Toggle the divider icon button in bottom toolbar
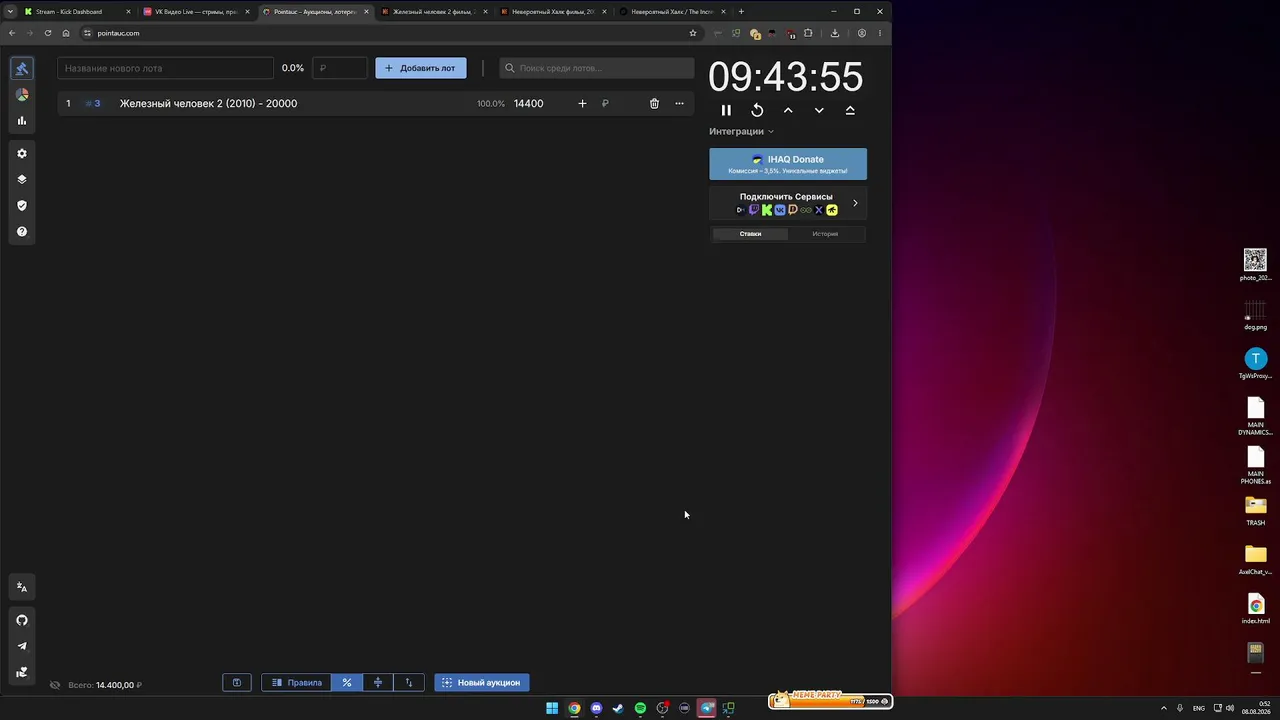Screen dimensions: 1280x720 (378, 683)
